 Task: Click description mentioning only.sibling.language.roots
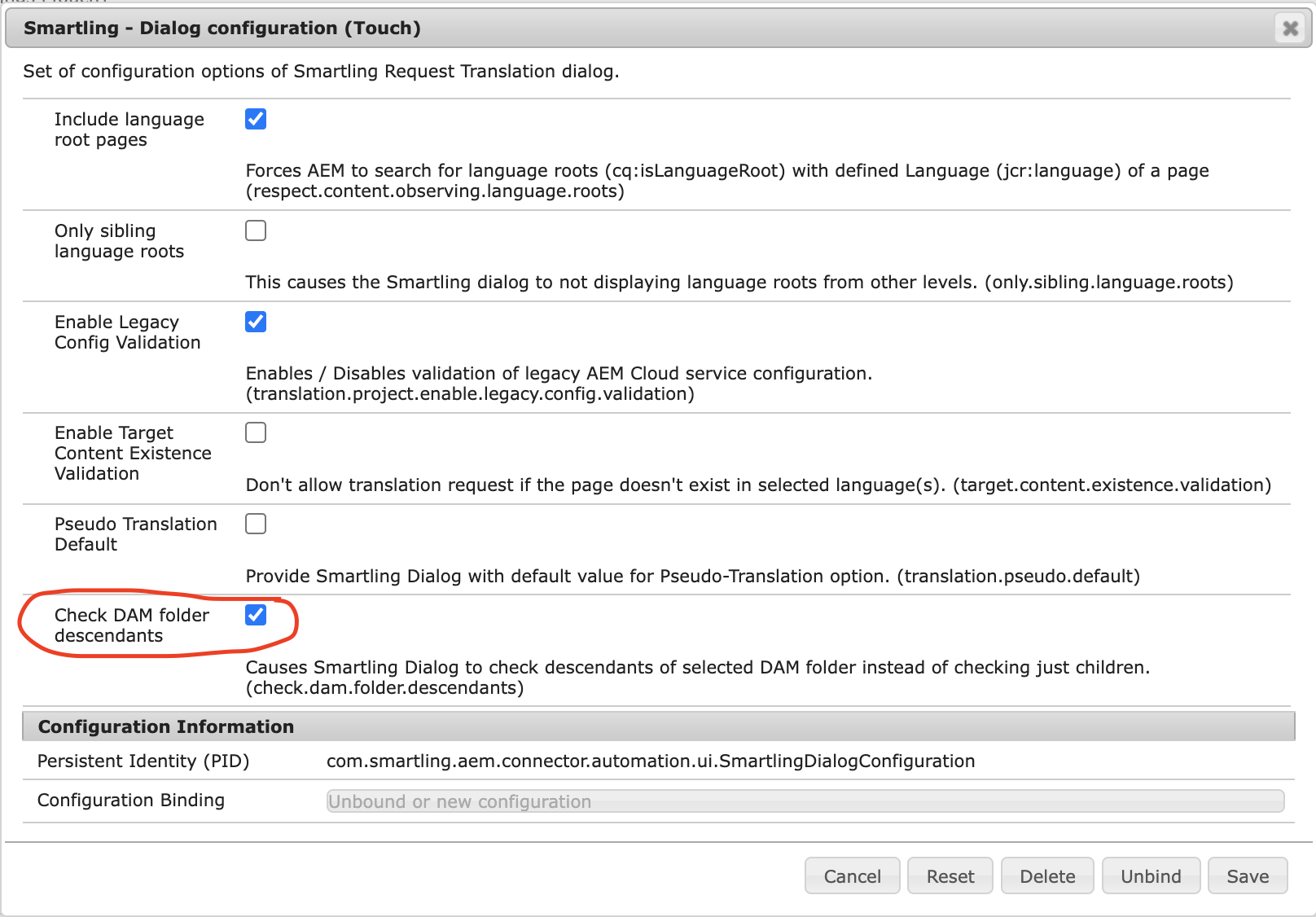739,282
